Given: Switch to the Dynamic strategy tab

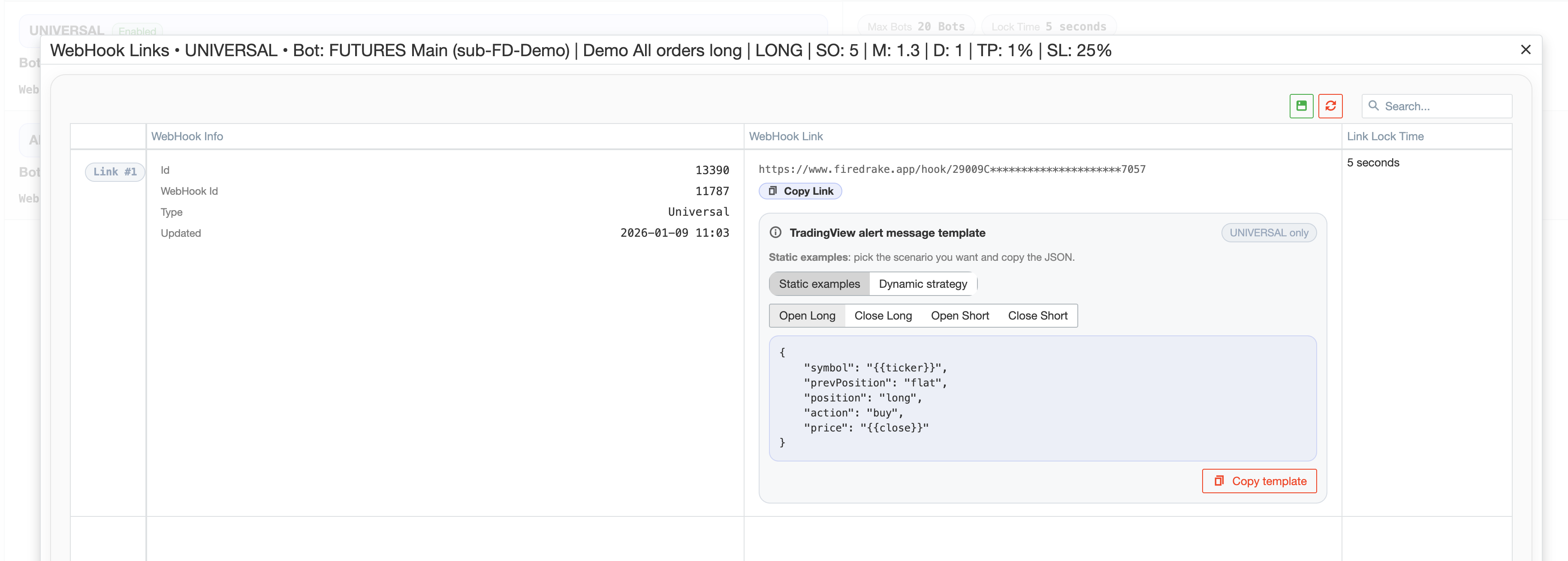Looking at the screenshot, I should tap(922, 284).
